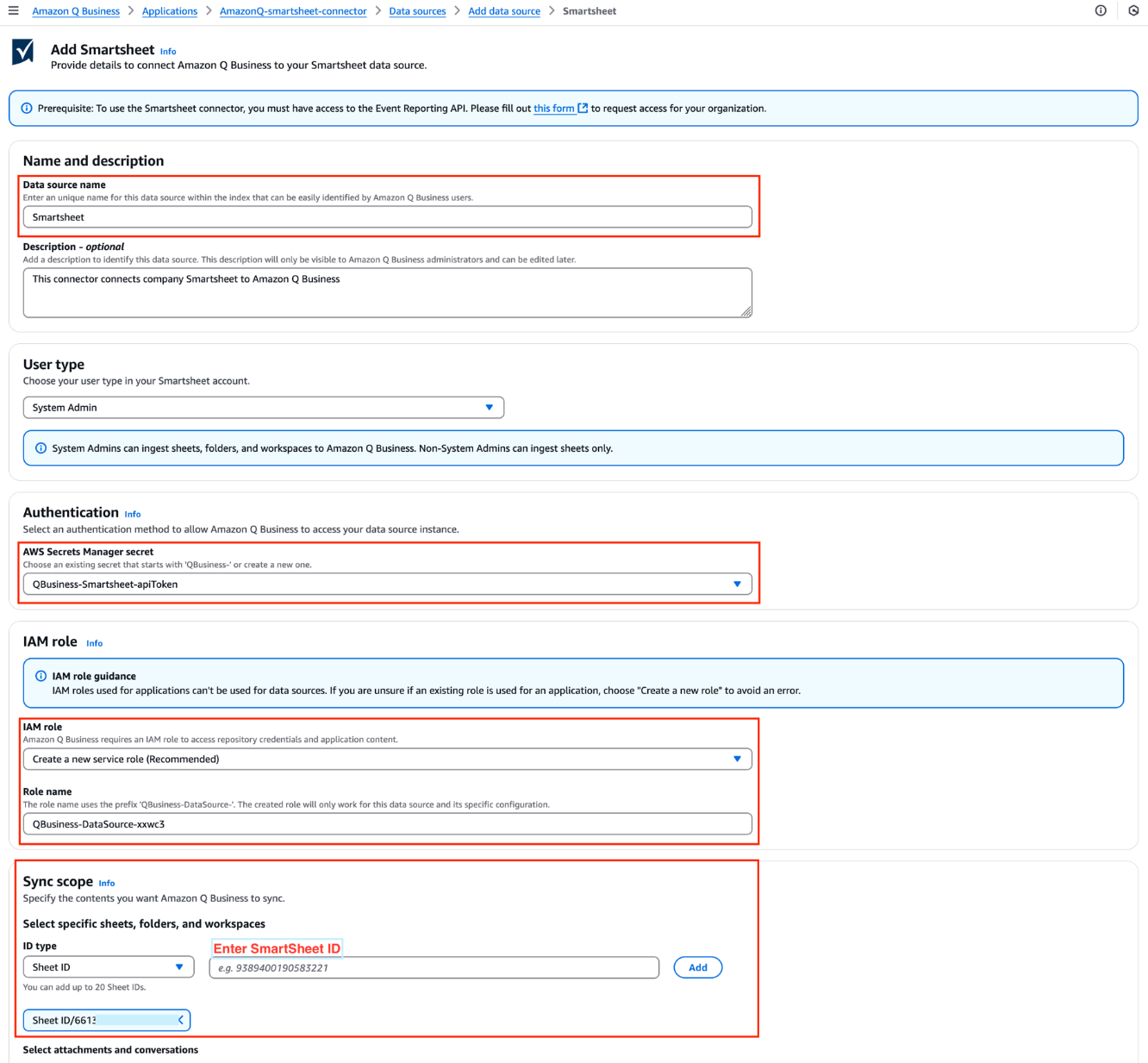This screenshot has width=1148, height=1063.
Task: Open the 'this form' access request link
Action: tap(554, 109)
